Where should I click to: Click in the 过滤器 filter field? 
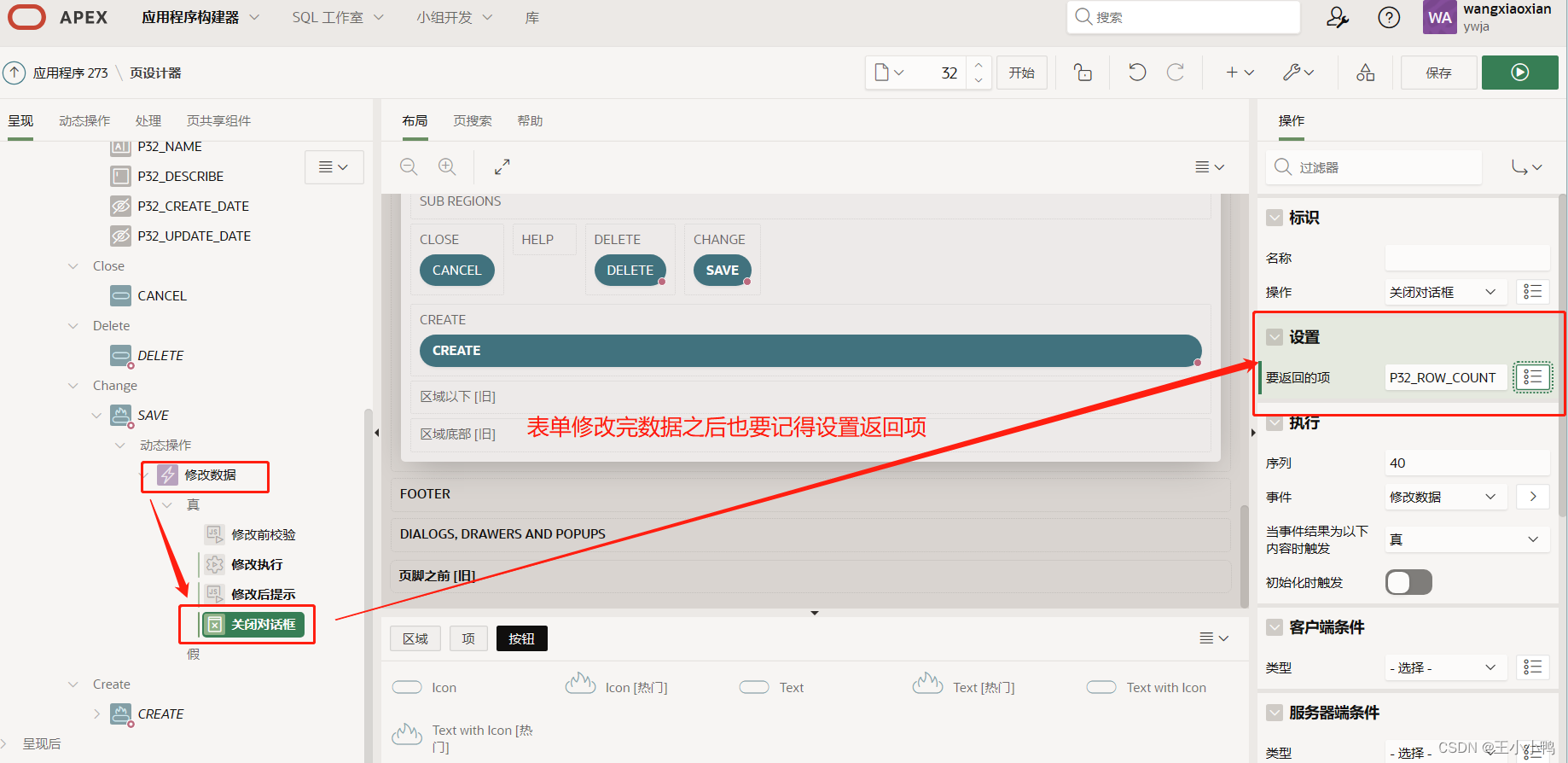pos(1374,167)
